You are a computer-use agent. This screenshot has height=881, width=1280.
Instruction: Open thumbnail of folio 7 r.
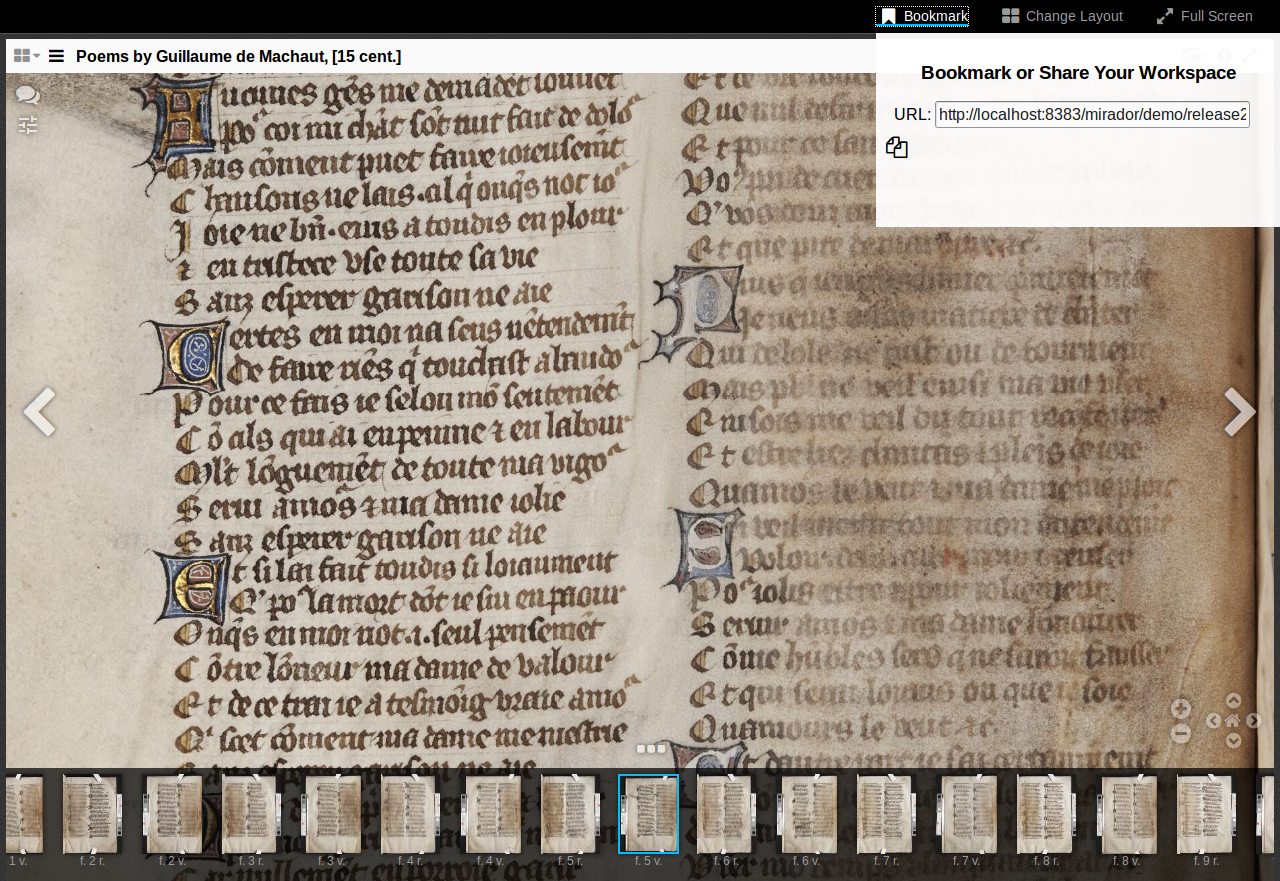[x=887, y=814]
